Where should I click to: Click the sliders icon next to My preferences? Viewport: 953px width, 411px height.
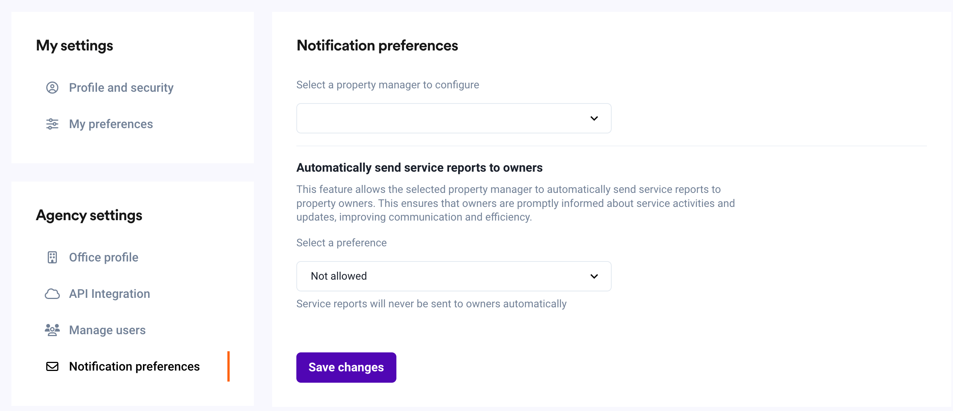click(52, 124)
